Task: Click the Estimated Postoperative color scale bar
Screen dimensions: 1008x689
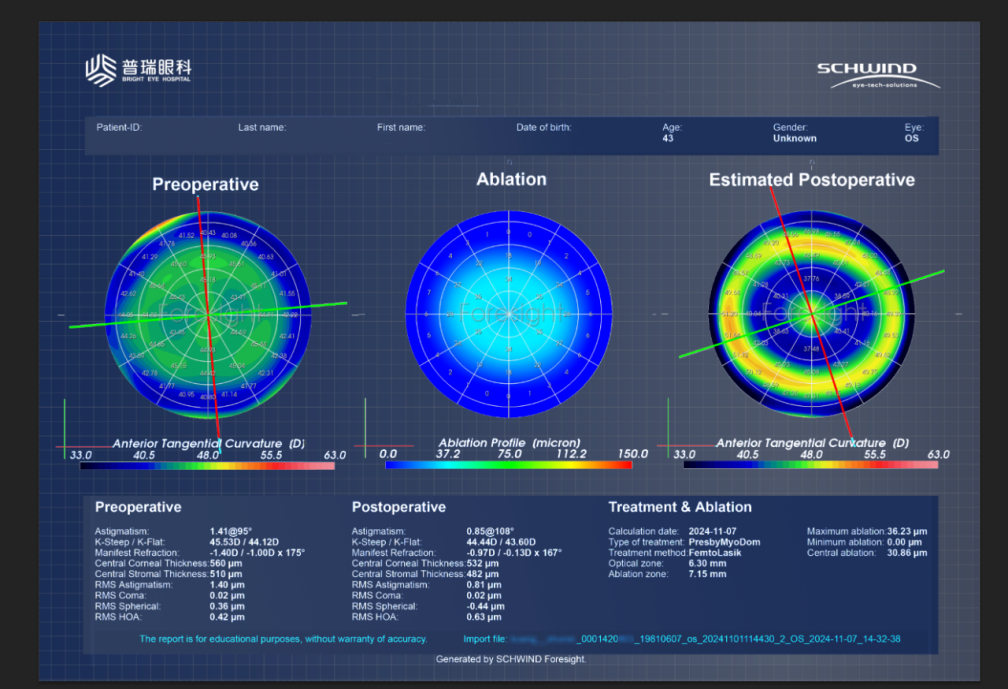Action: tap(811, 465)
